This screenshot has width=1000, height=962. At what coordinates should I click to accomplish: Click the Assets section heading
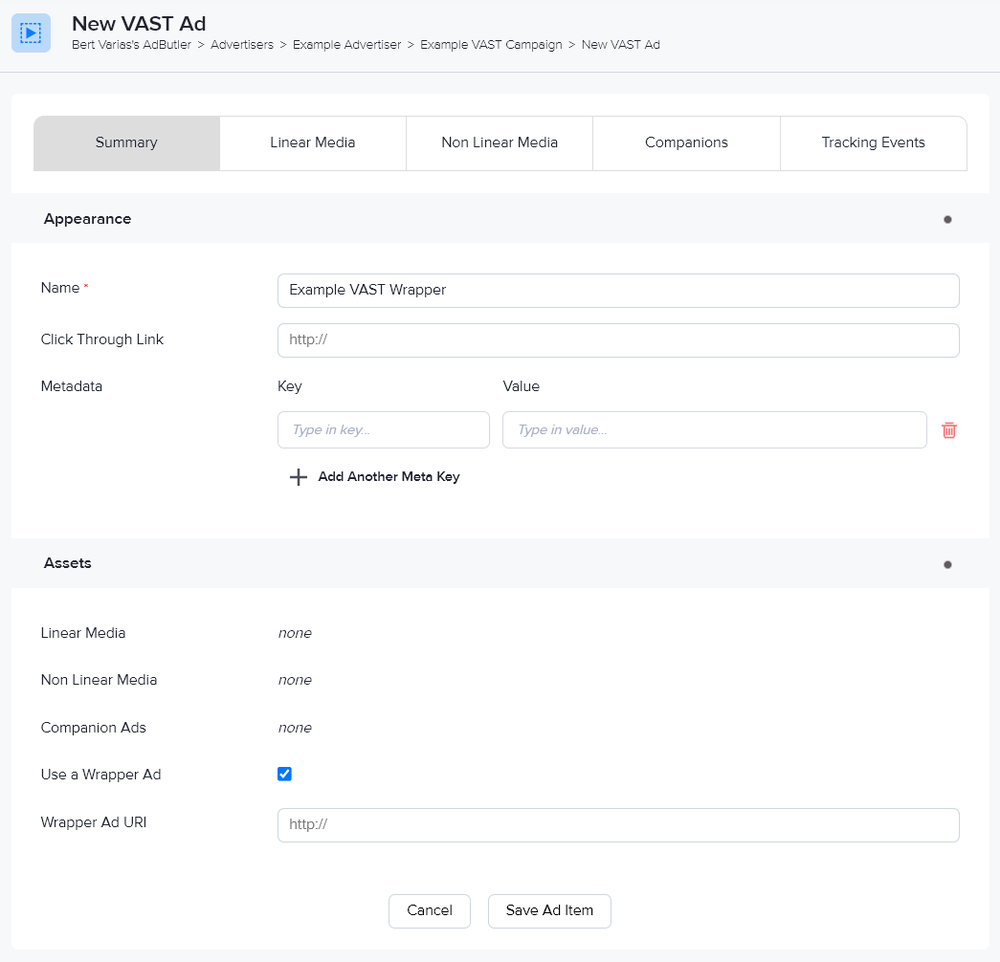[x=68, y=563]
